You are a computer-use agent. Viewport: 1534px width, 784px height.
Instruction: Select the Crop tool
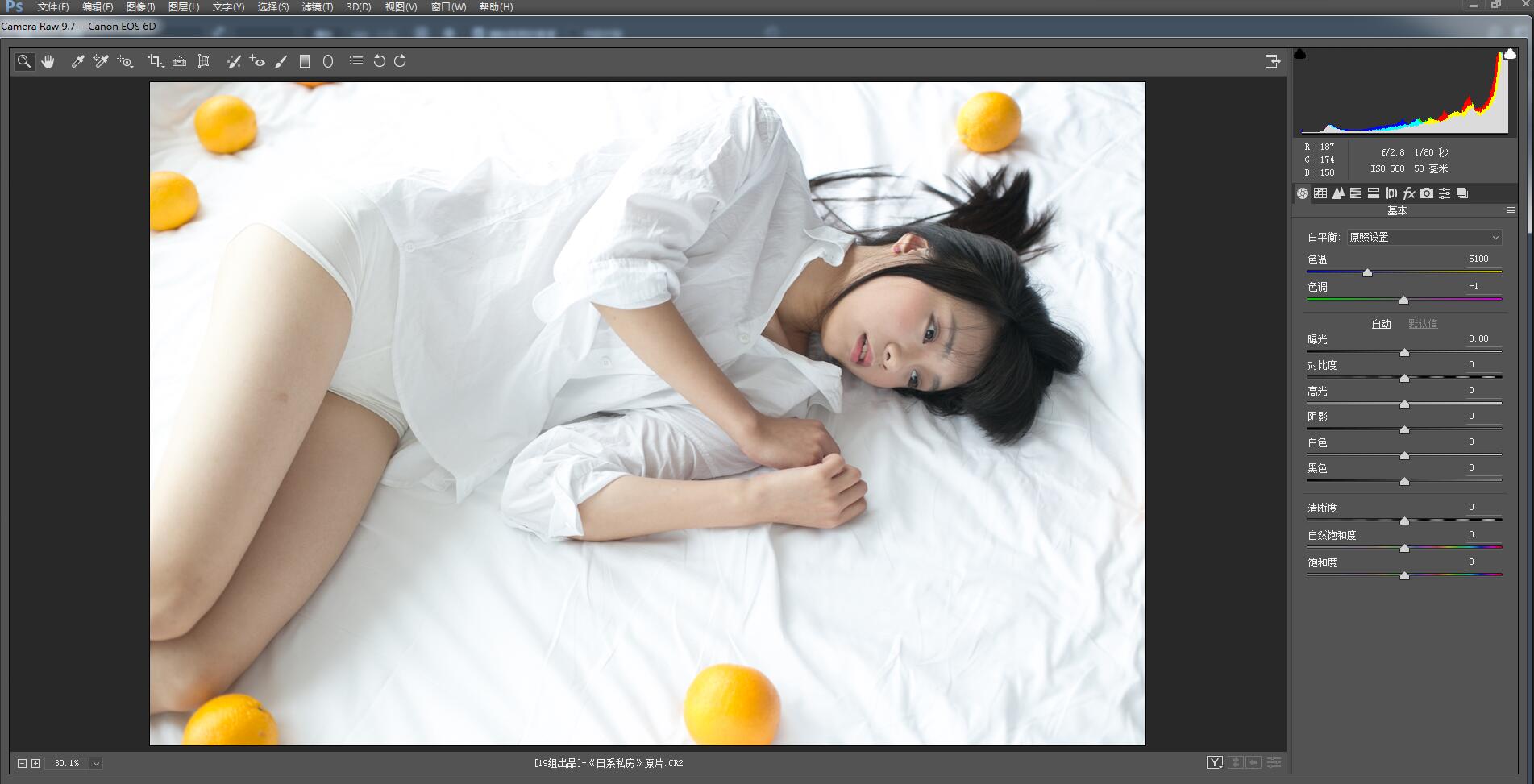153,60
